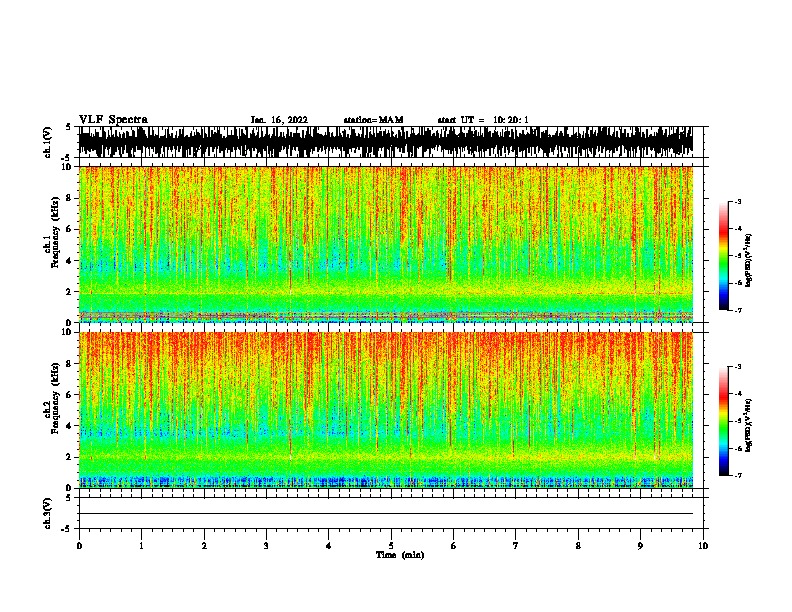Click the date label Jan. 16, 2022
The image size is (792, 612).
[x=279, y=120]
